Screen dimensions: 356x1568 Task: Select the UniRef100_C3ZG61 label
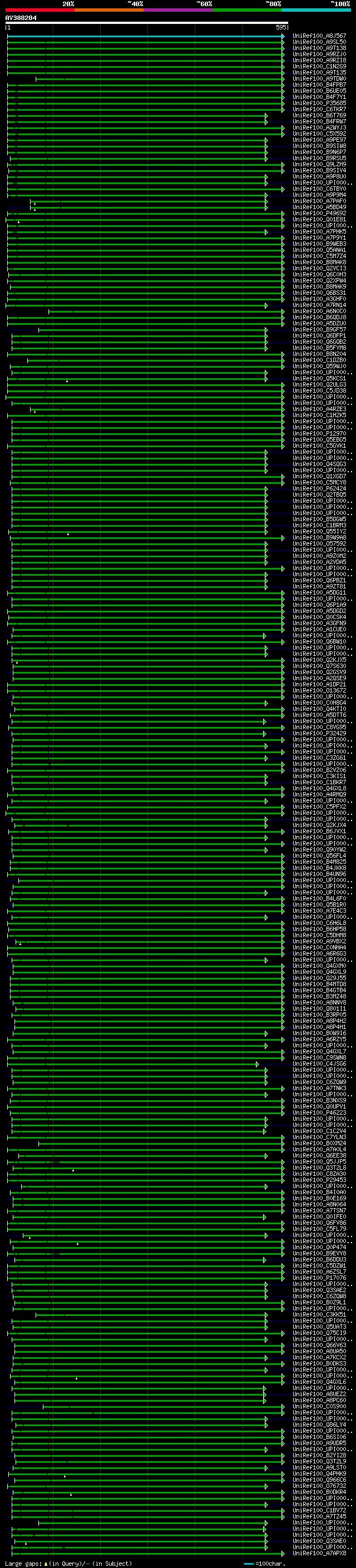click(319, 758)
